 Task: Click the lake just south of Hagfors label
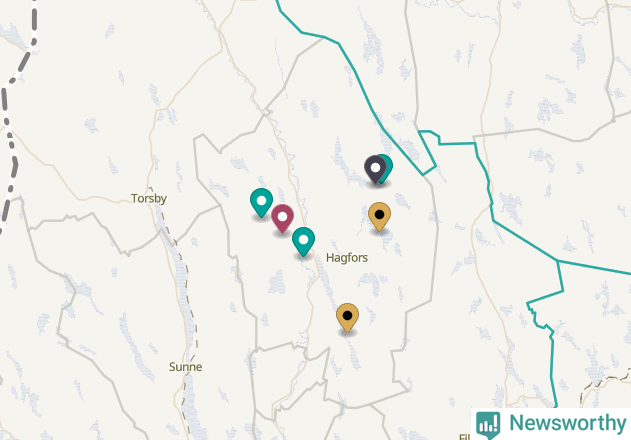[372, 282]
